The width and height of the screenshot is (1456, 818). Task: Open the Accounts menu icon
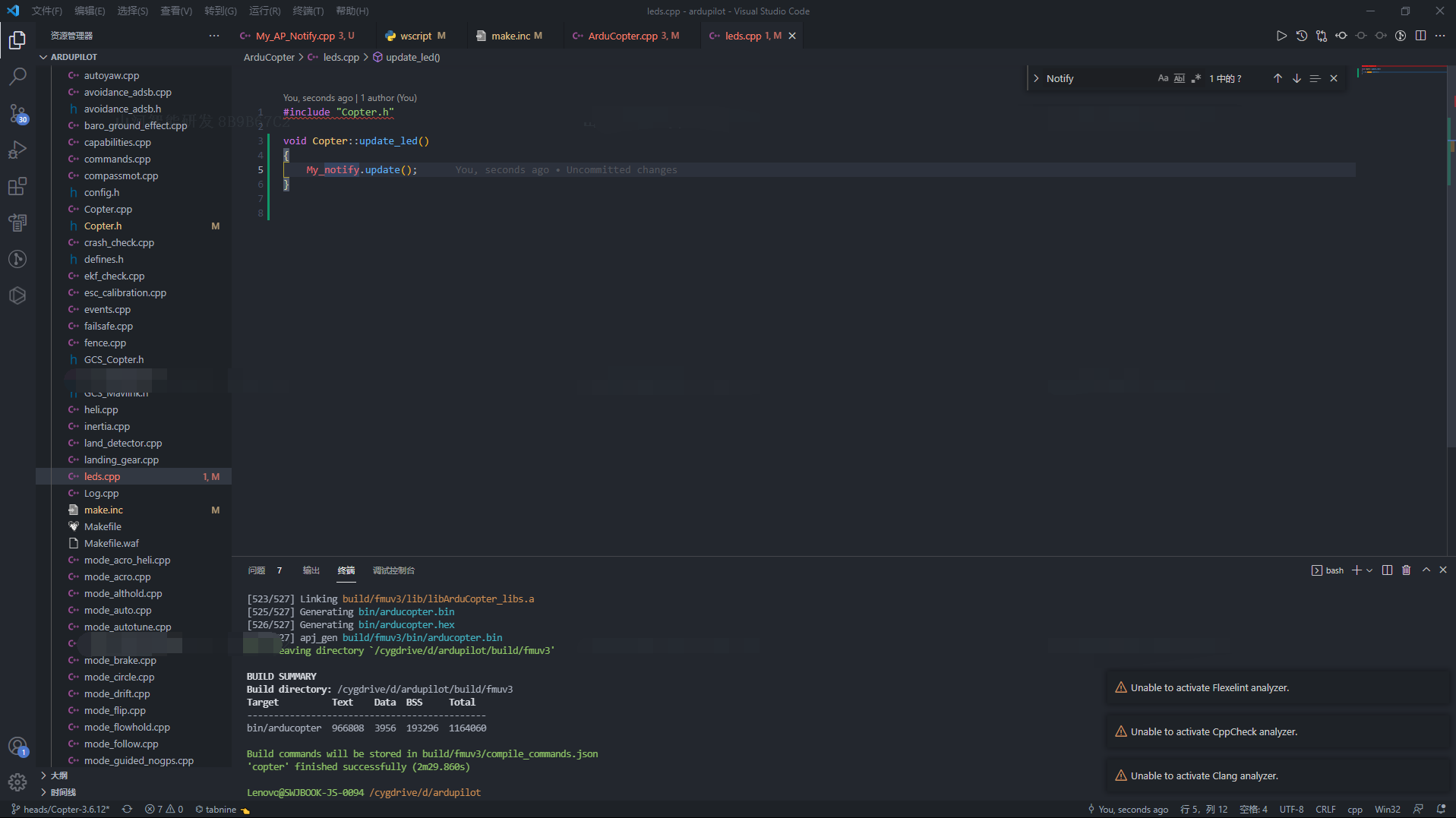coord(17,747)
